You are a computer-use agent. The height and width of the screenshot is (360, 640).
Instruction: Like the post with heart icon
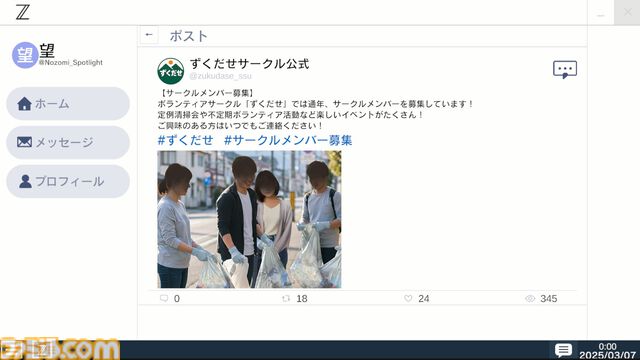tap(408, 298)
